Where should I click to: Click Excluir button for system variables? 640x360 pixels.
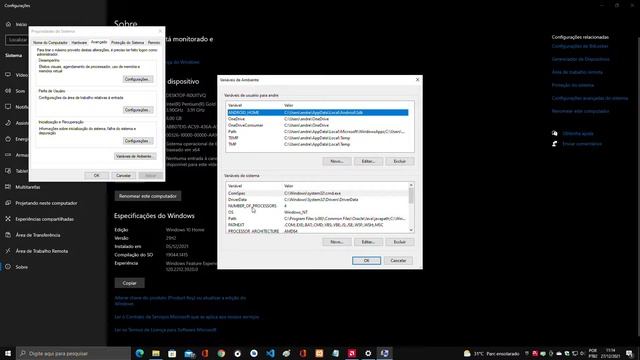pos(400,242)
